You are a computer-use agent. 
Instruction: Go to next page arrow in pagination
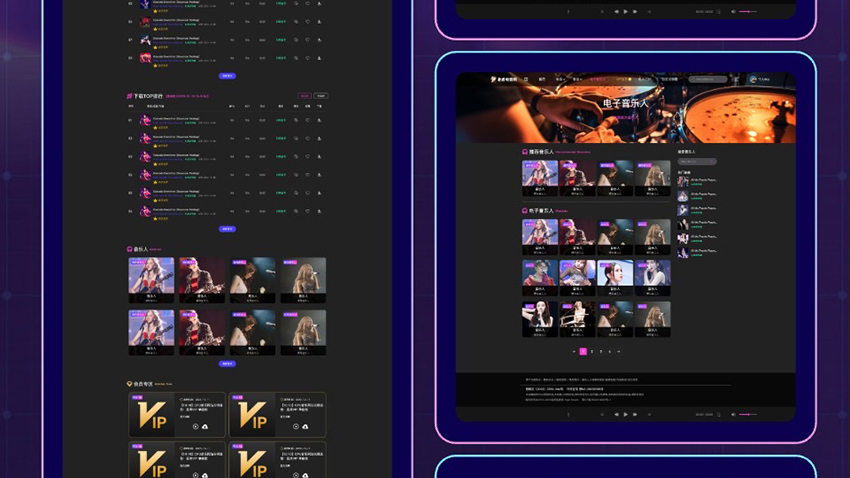click(x=619, y=352)
